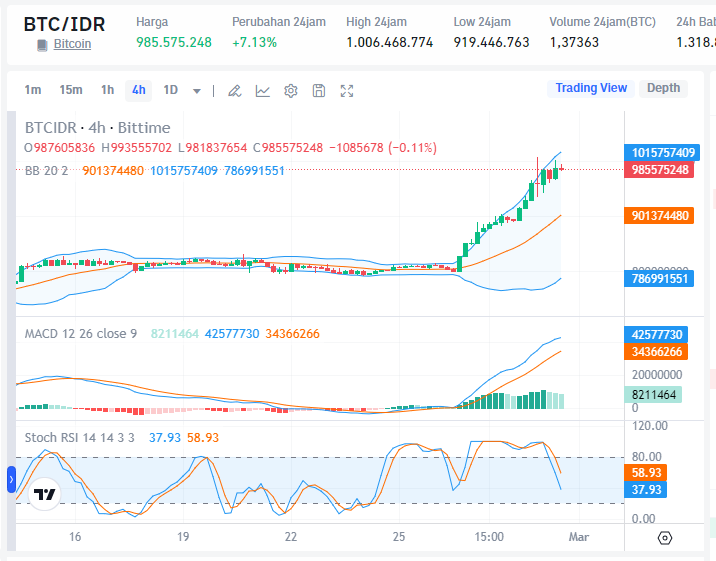The image size is (716, 561).
Task: Click the volume value 1,37363
Action: pyautogui.click(x=574, y=42)
